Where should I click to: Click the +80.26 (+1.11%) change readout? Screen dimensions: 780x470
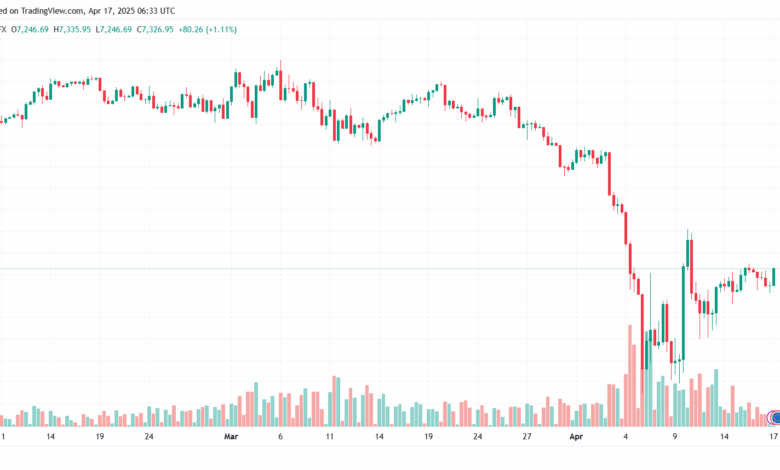208,29
